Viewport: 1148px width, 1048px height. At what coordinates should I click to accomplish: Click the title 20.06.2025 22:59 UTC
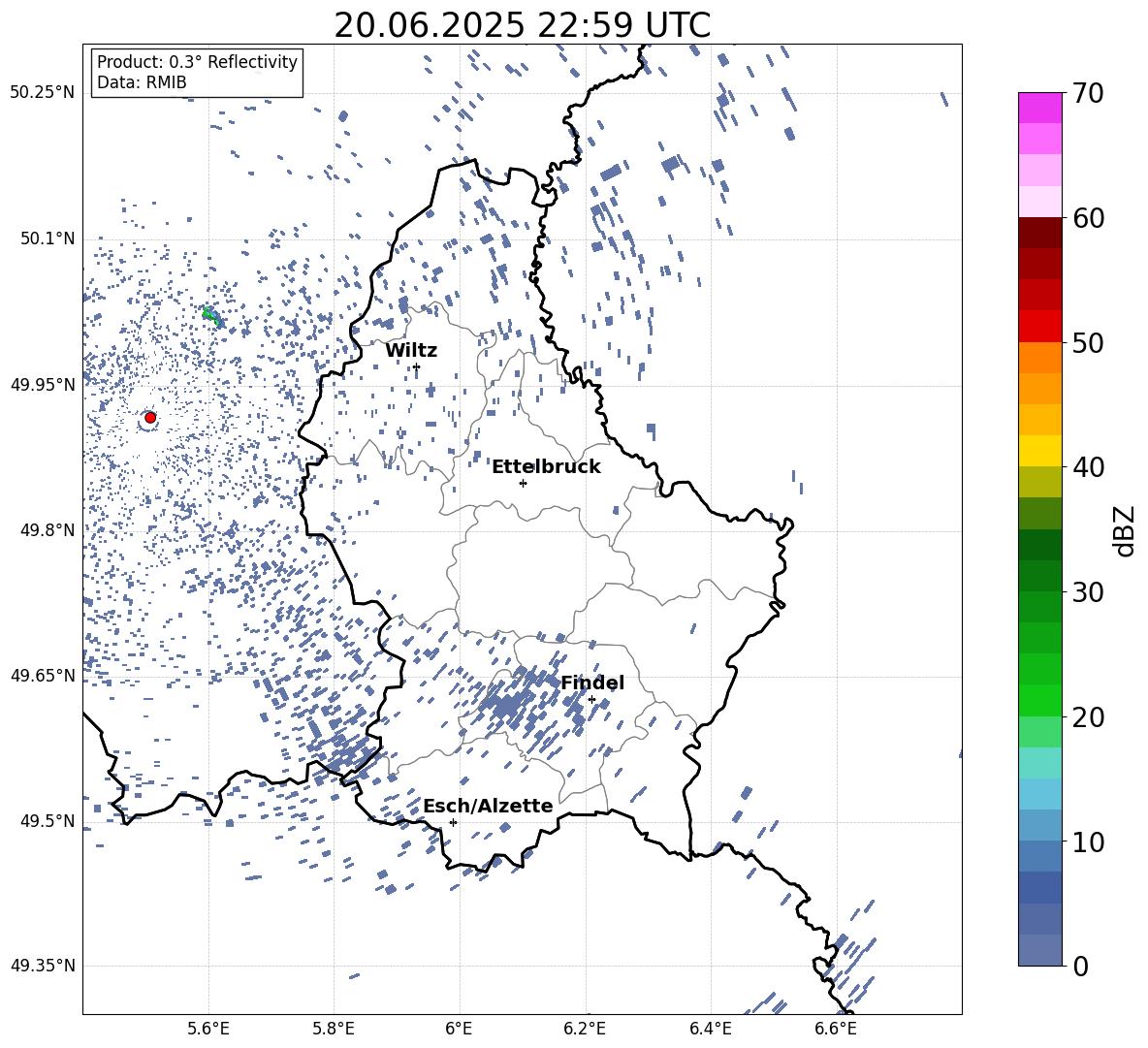[522, 25]
